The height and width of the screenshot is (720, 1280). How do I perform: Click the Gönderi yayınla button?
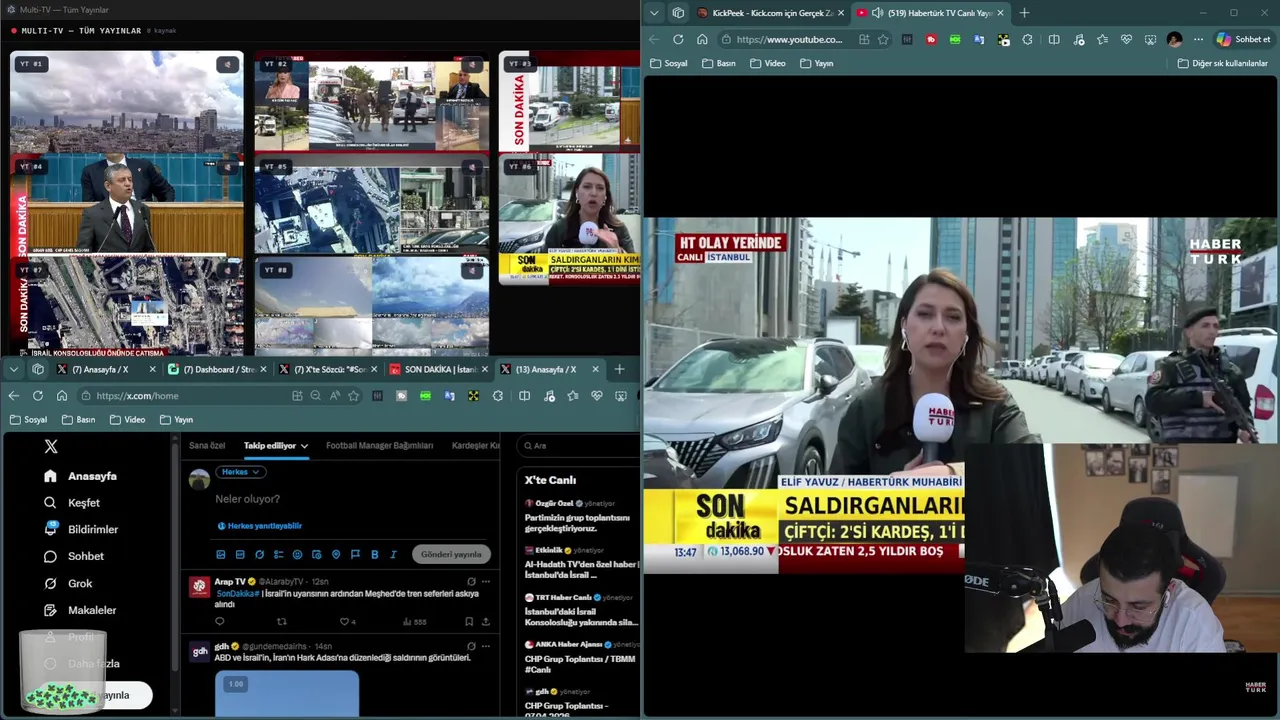pos(451,554)
